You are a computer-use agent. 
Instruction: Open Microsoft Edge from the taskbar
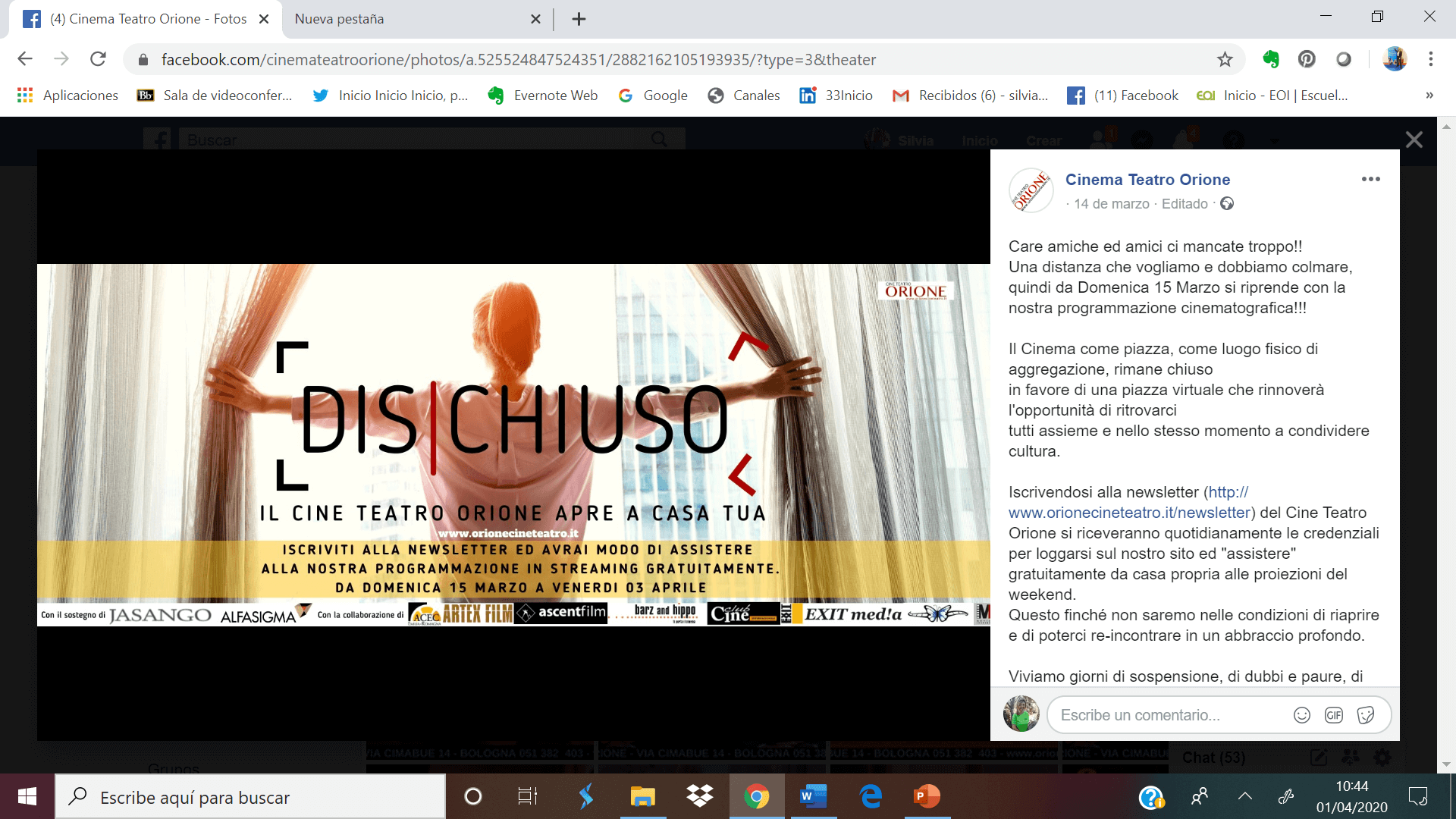(x=871, y=796)
